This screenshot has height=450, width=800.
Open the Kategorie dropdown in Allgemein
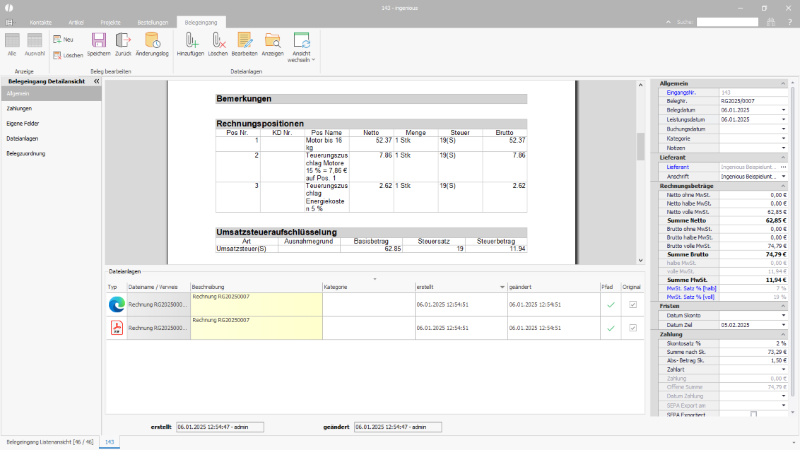coord(784,139)
